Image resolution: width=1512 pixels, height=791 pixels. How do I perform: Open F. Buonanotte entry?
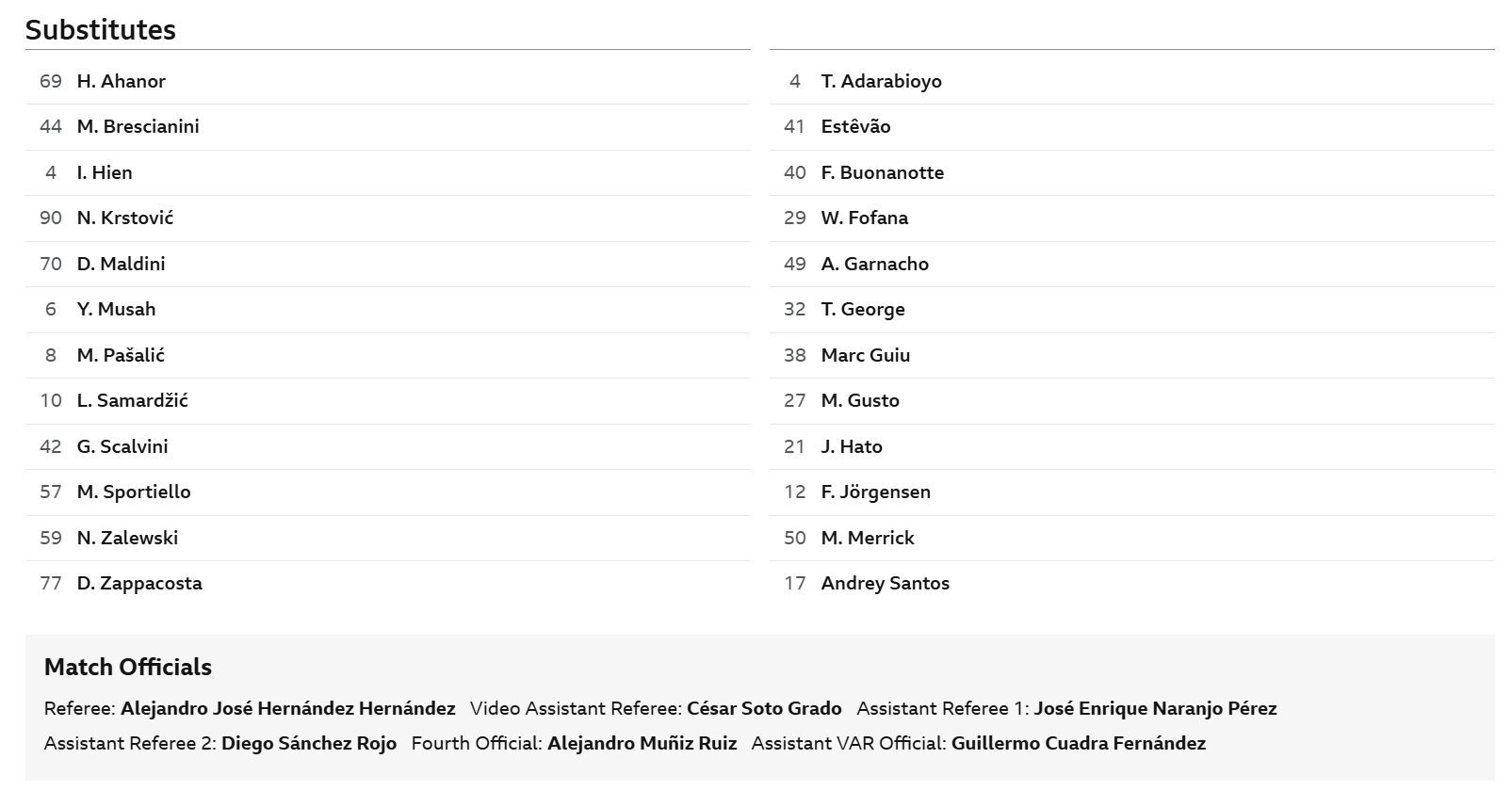[1131, 172]
